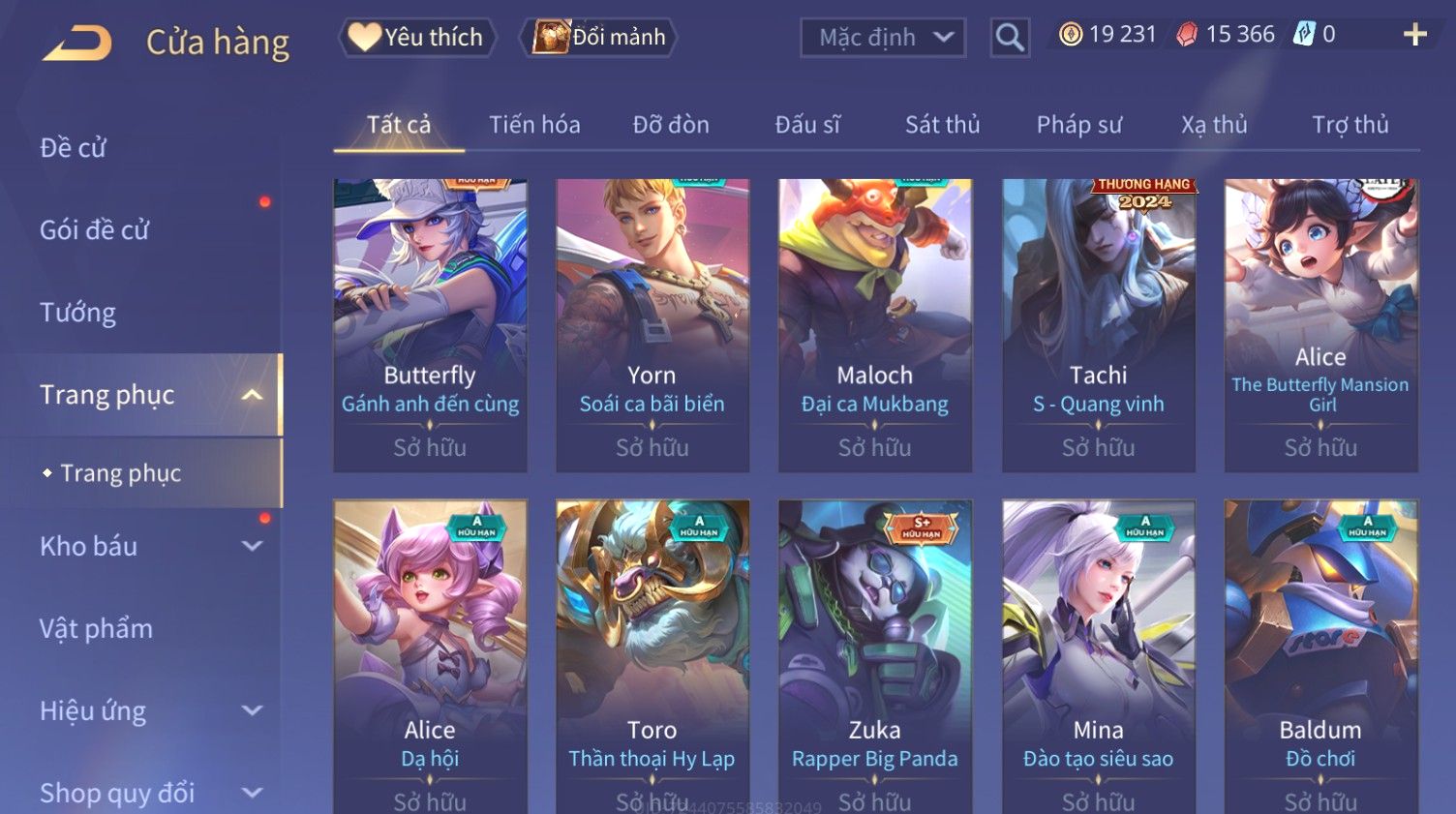Click the red ruby currency icon

tap(1186, 35)
